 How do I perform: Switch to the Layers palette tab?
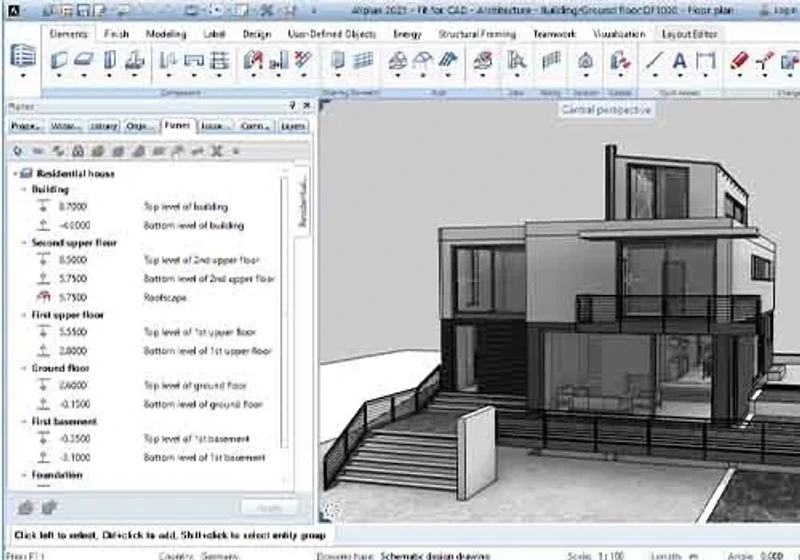pos(293,126)
